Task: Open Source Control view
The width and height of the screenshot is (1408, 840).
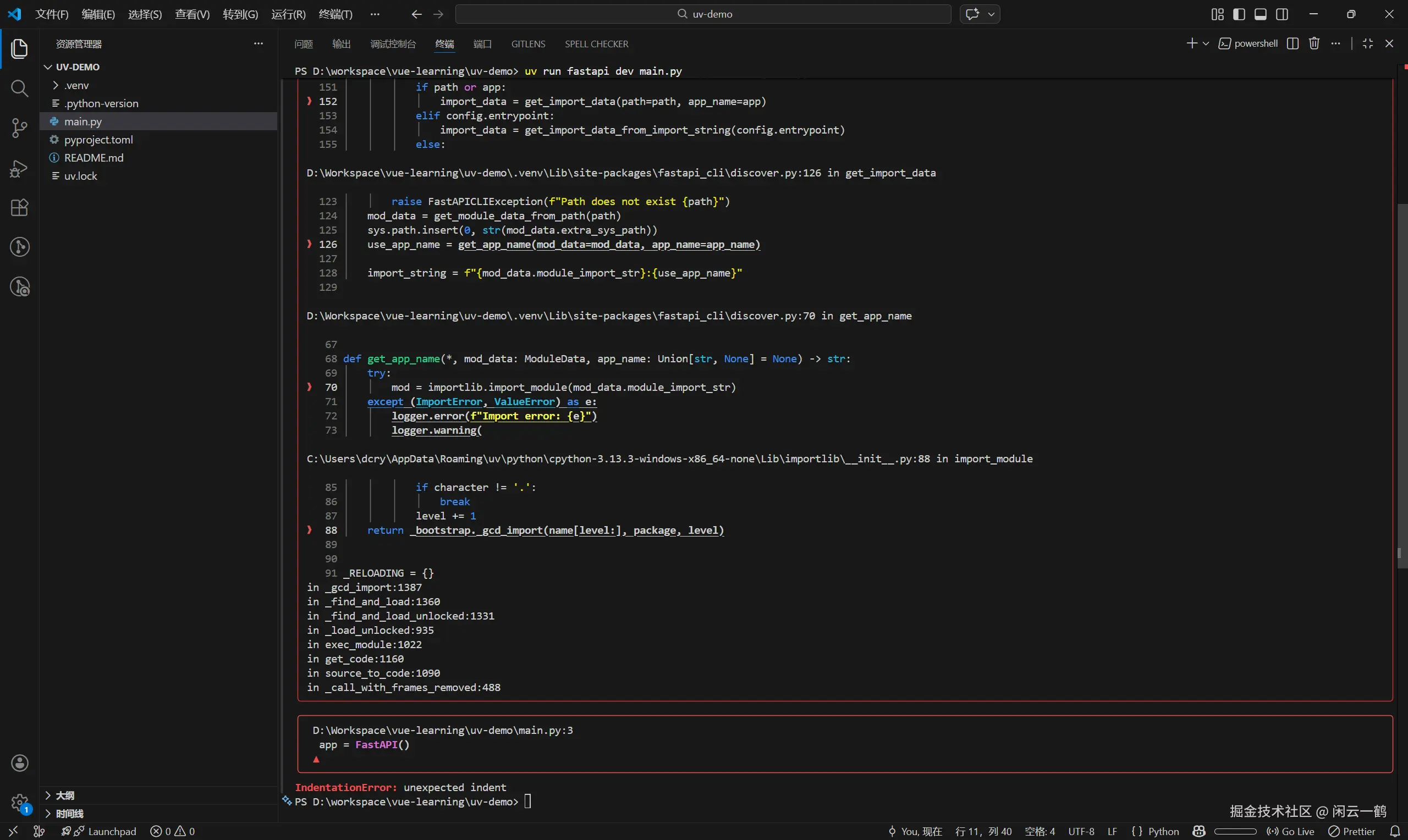Action: (x=19, y=128)
